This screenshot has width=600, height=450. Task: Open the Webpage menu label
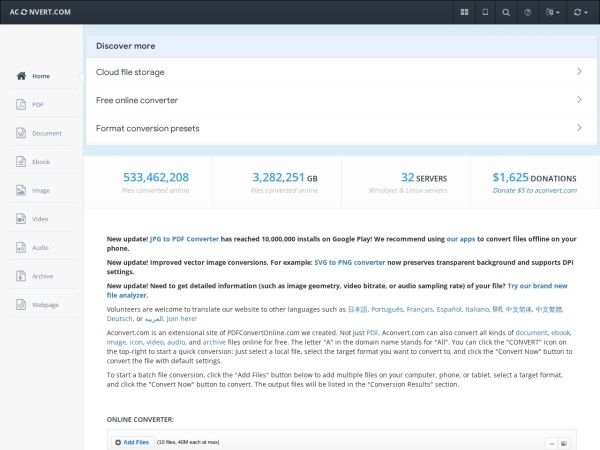[45, 305]
